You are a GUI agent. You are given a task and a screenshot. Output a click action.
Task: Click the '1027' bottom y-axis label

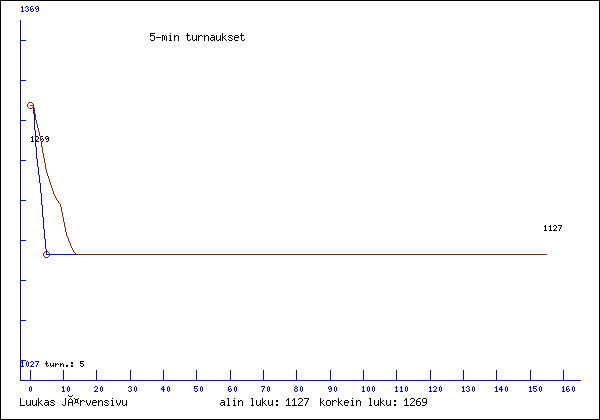pos(30,364)
